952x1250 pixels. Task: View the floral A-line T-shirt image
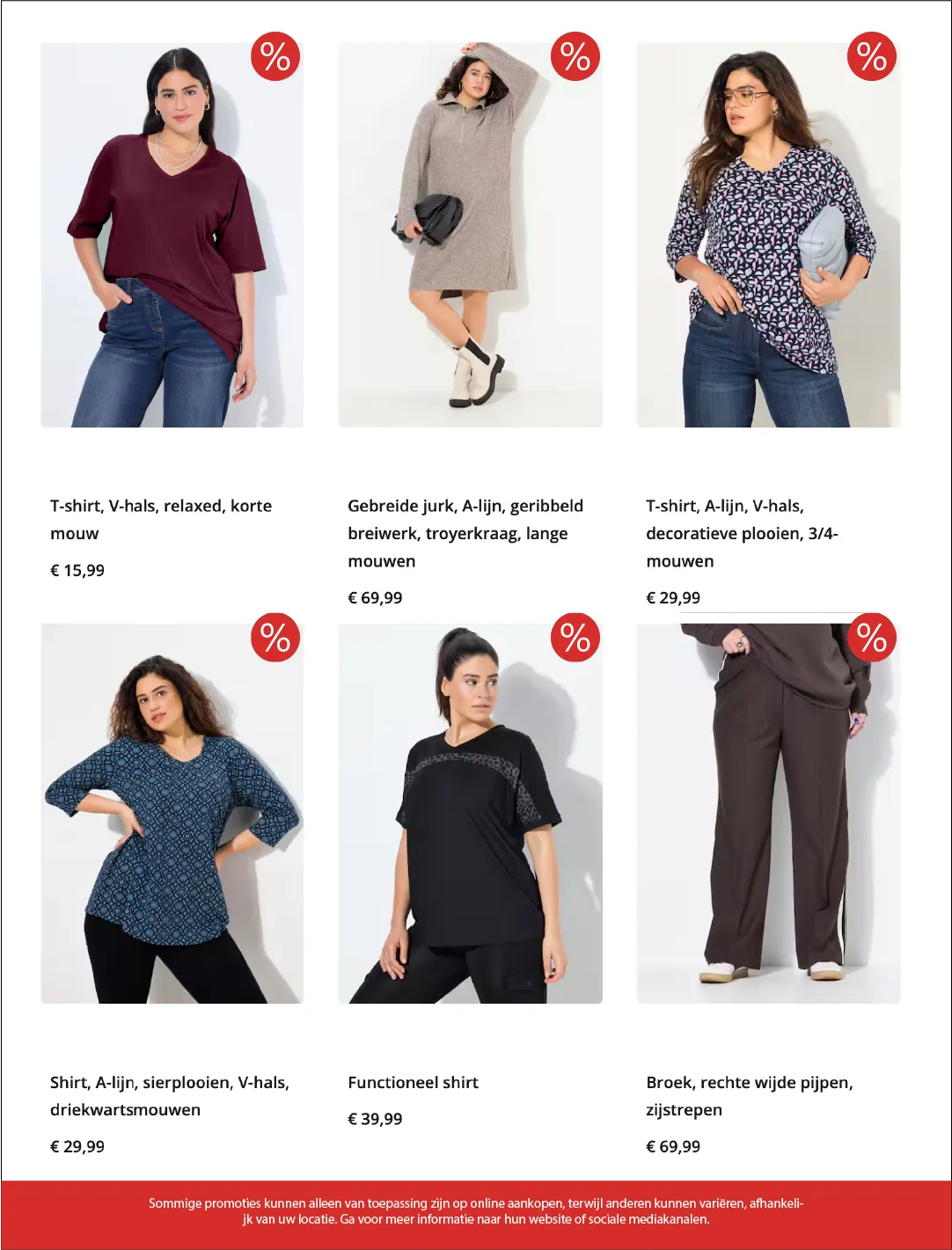(x=769, y=235)
